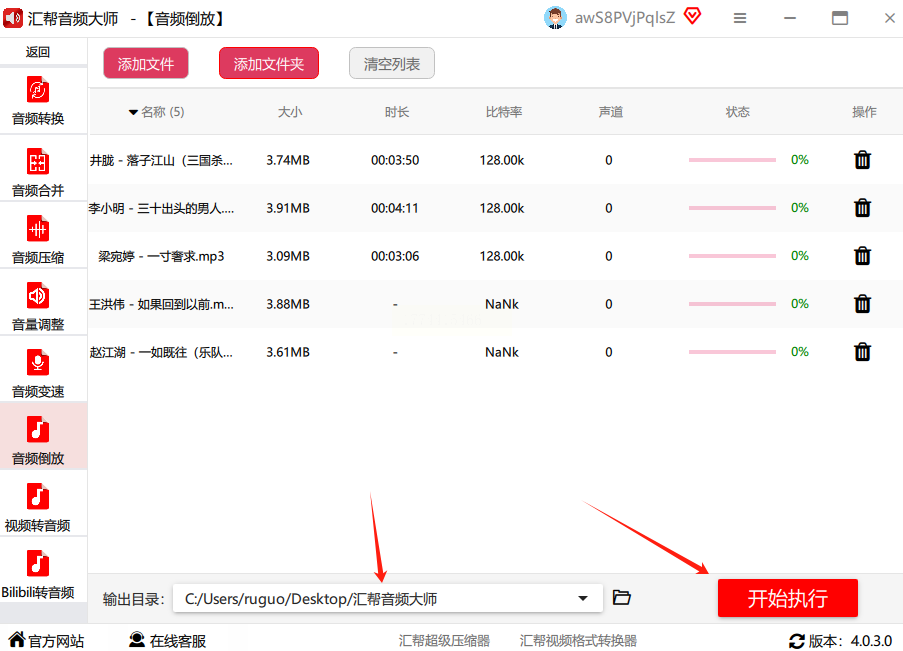Click the 比特率 column header

pyautogui.click(x=503, y=112)
